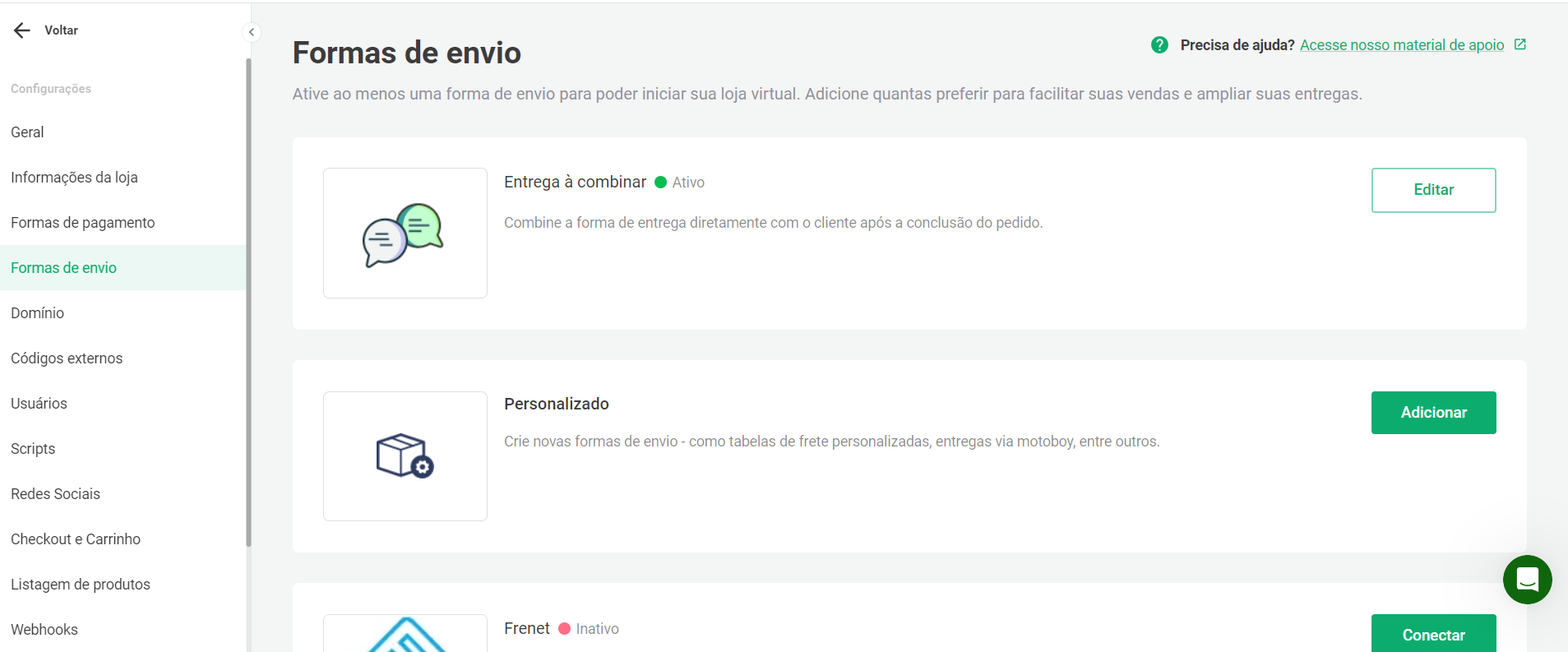The height and width of the screenshot is (652, 1568).
Task: Click the back arrow icon beside Voltar
Action: [x=22, y=30]
